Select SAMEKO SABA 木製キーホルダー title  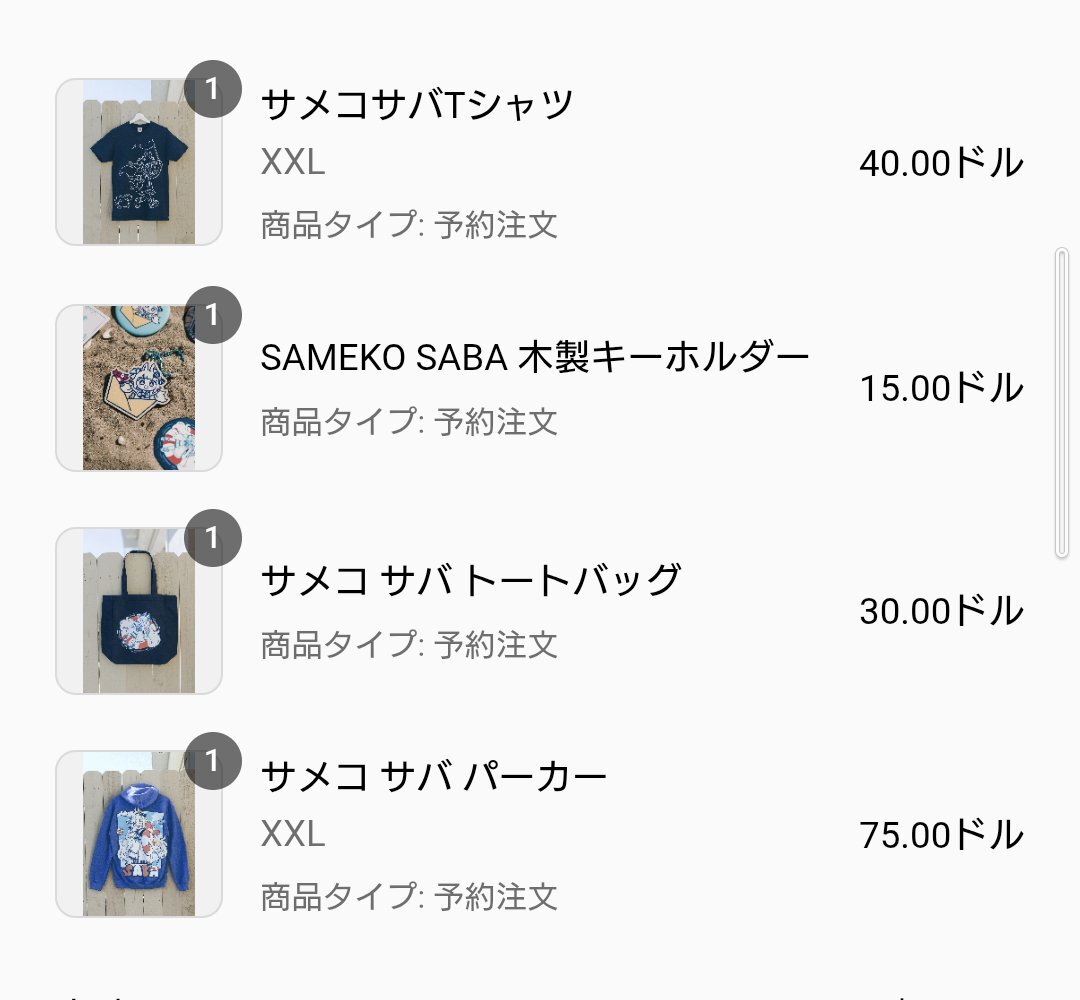(x=534, y=357)
